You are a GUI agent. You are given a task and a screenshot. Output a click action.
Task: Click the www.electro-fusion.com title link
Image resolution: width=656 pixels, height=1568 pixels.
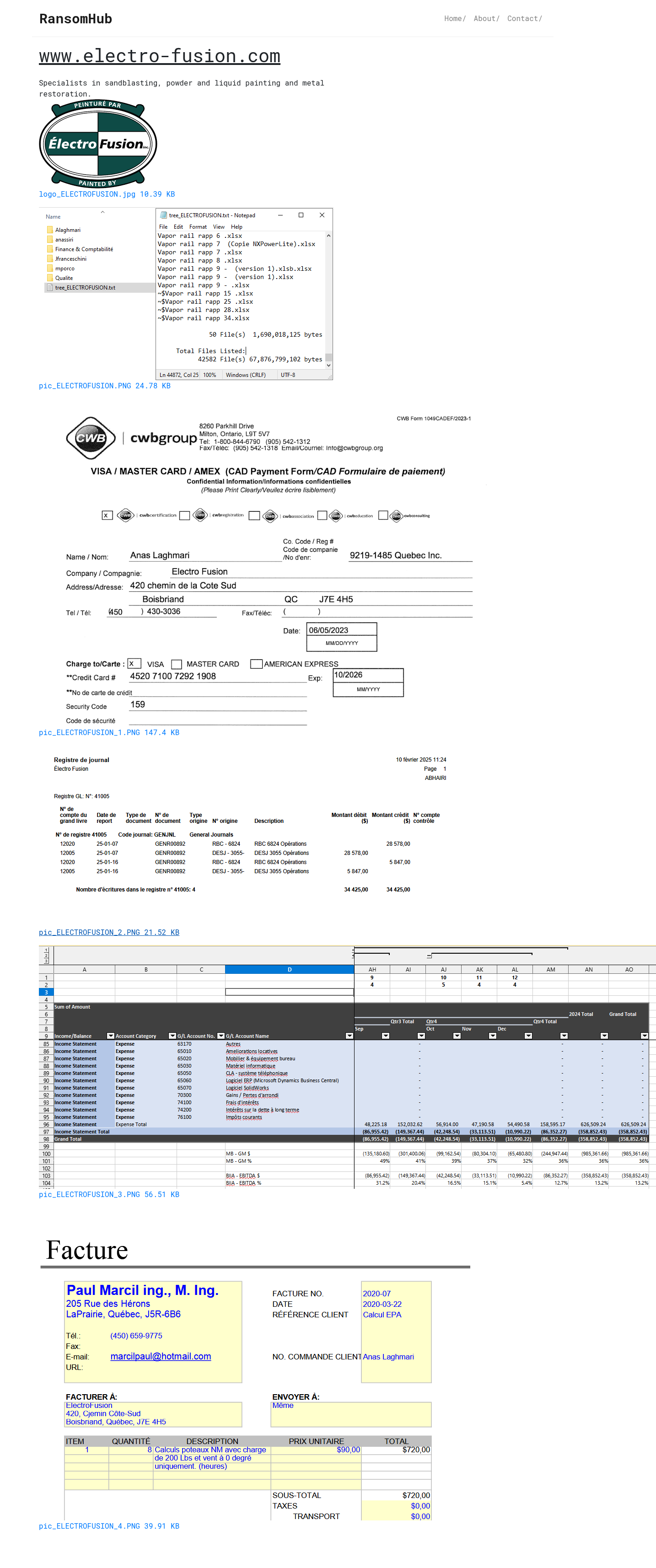160,56
